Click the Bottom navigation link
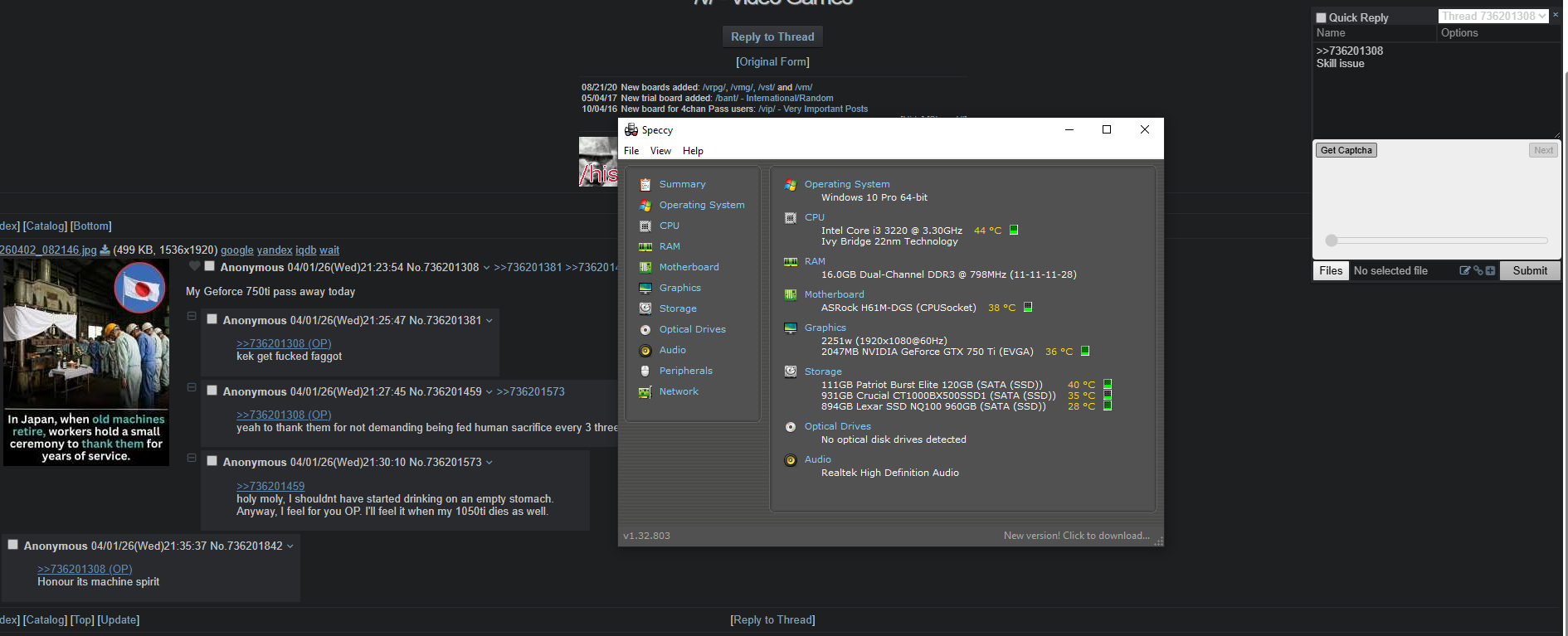The image size is (1568, 636). (91, 226)
